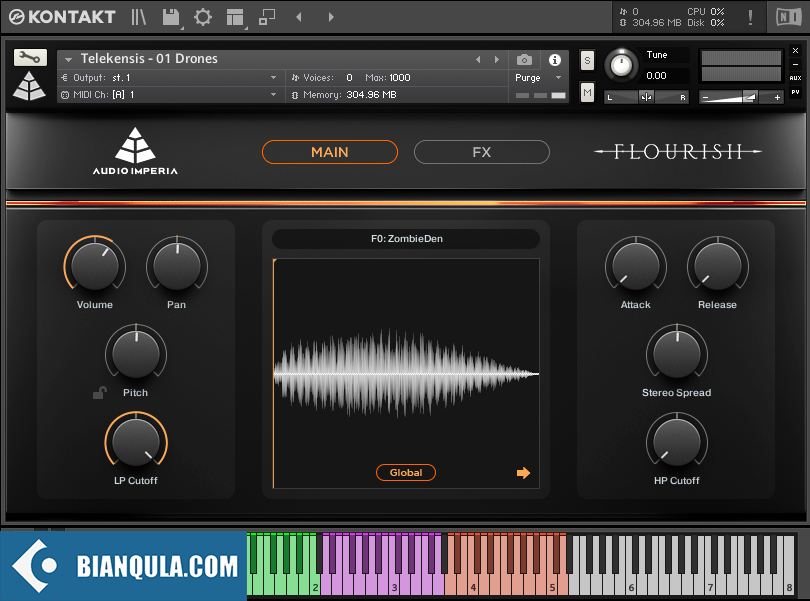Click the large Audio Imperia logo
The image size is (810, 601).
pos(135,151)
